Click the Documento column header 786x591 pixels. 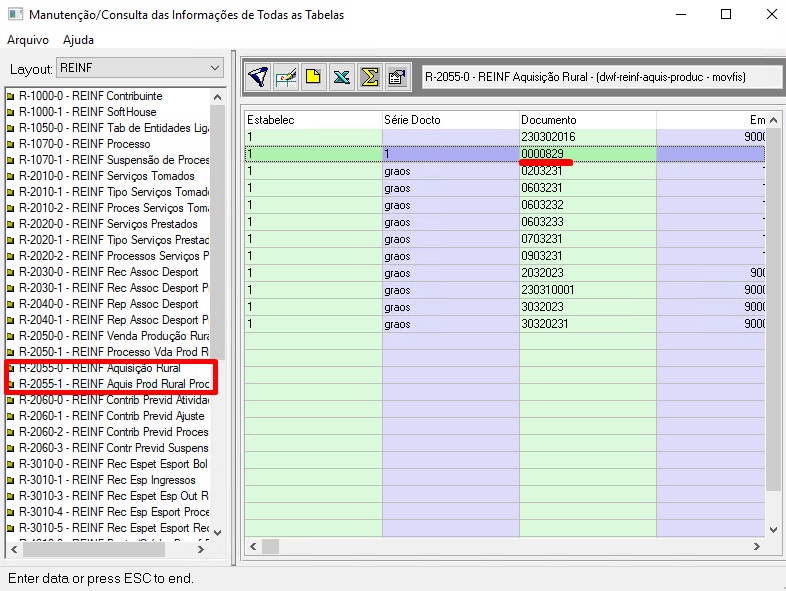point(588,120)
